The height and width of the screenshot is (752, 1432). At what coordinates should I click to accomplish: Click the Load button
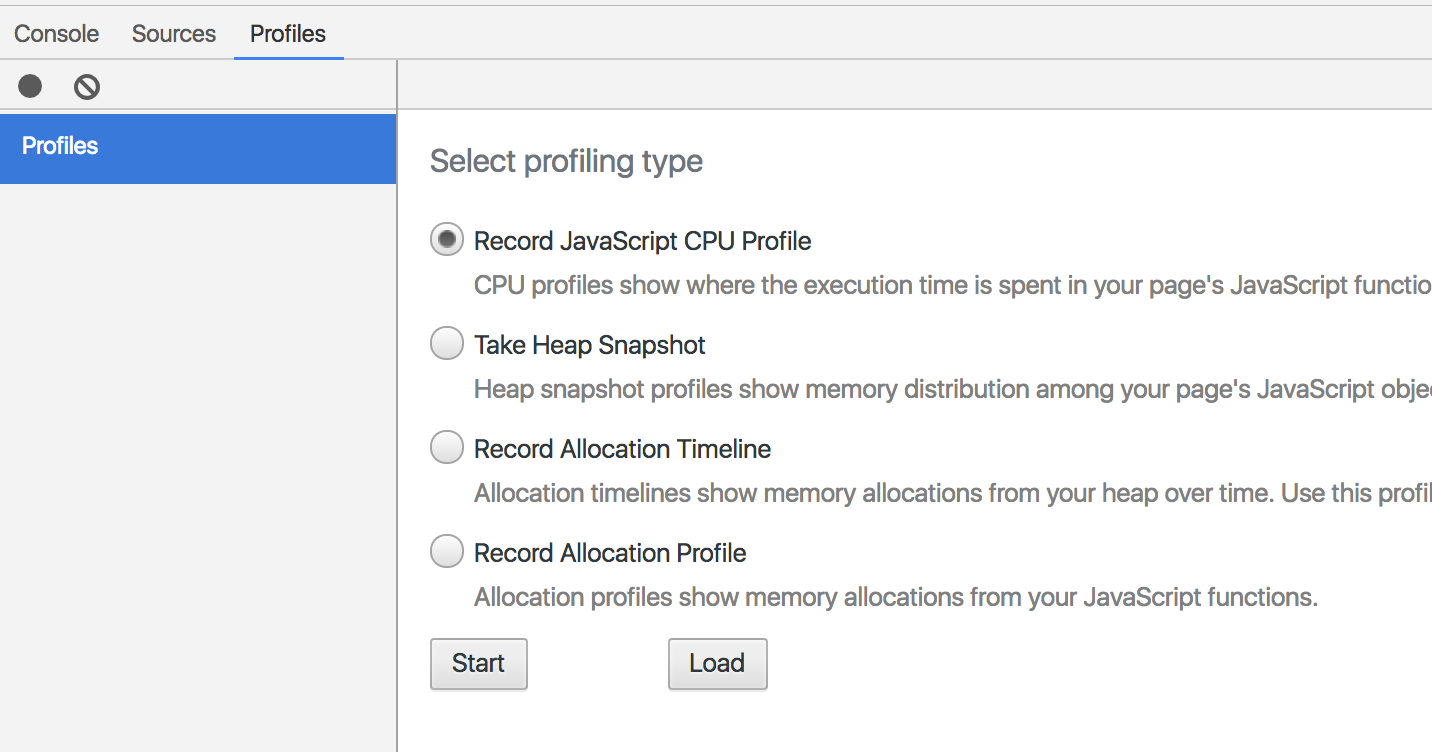click(717, 664)
